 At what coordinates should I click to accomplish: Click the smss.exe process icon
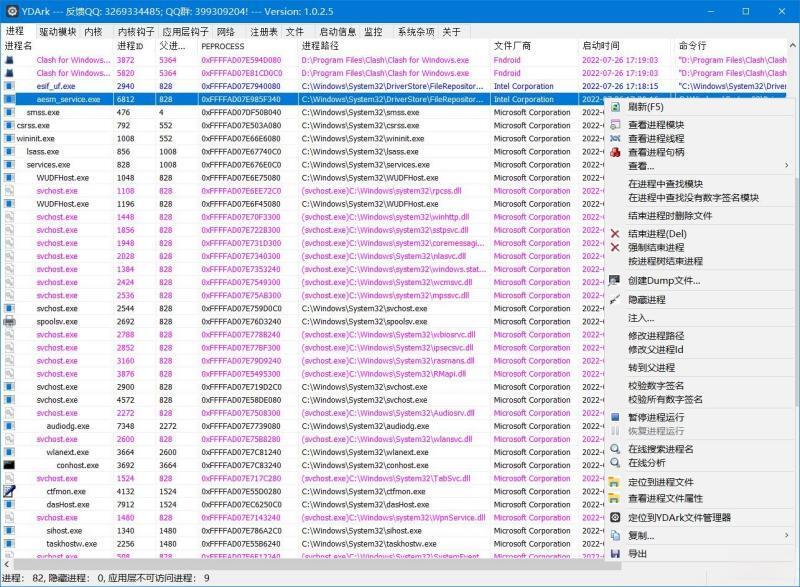[10, 112]
